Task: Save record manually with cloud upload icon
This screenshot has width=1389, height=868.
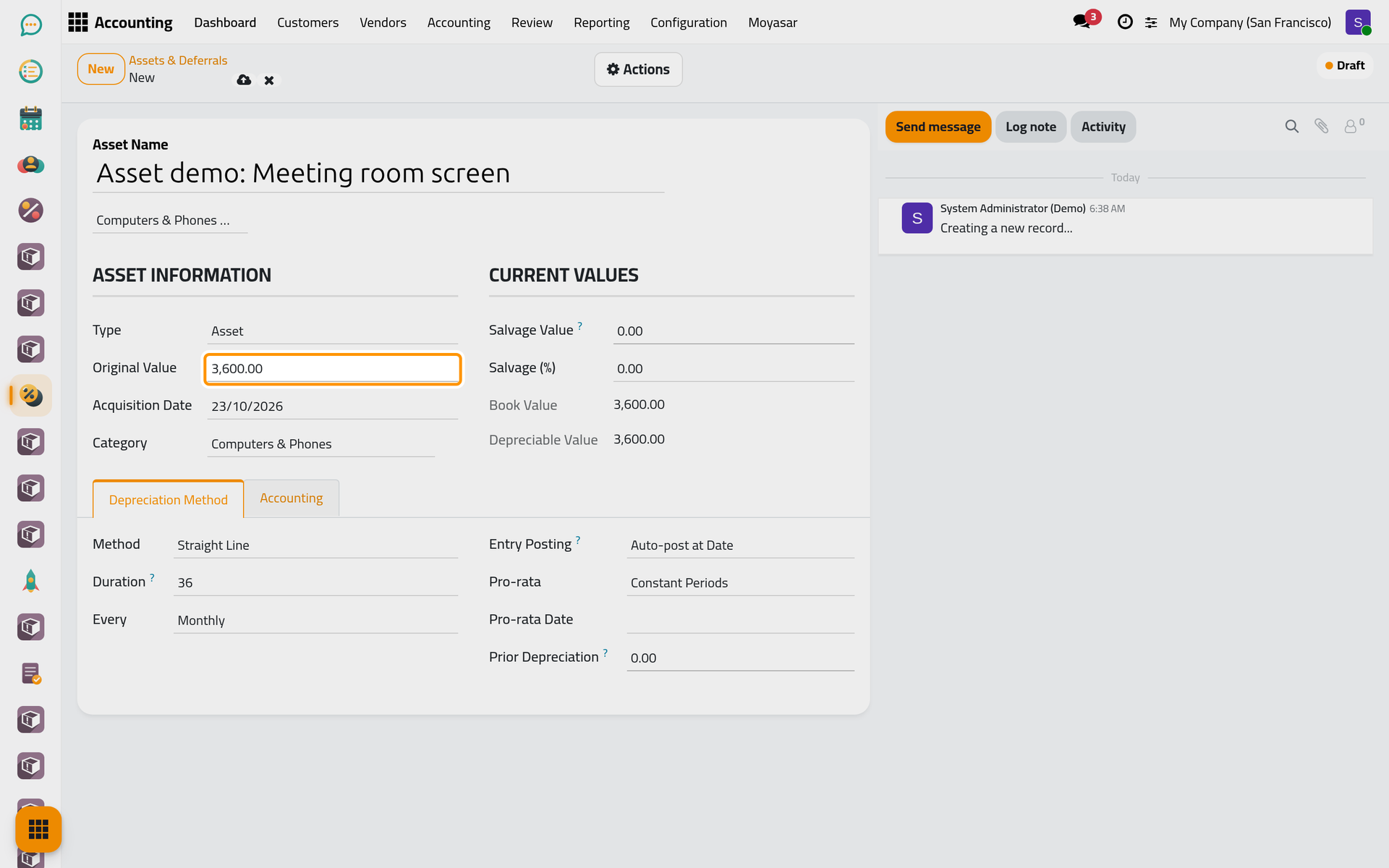Action: (244, 80)
